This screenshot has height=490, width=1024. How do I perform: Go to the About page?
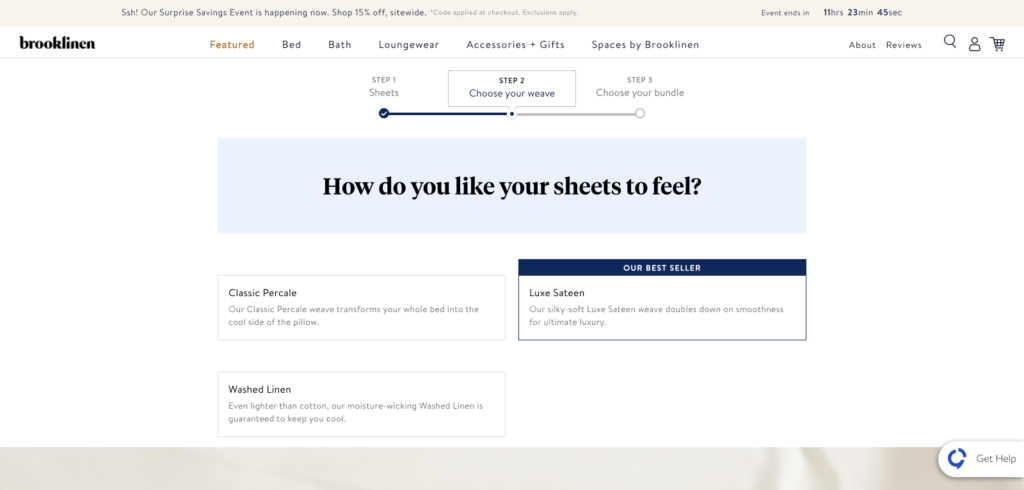point(862,45)
